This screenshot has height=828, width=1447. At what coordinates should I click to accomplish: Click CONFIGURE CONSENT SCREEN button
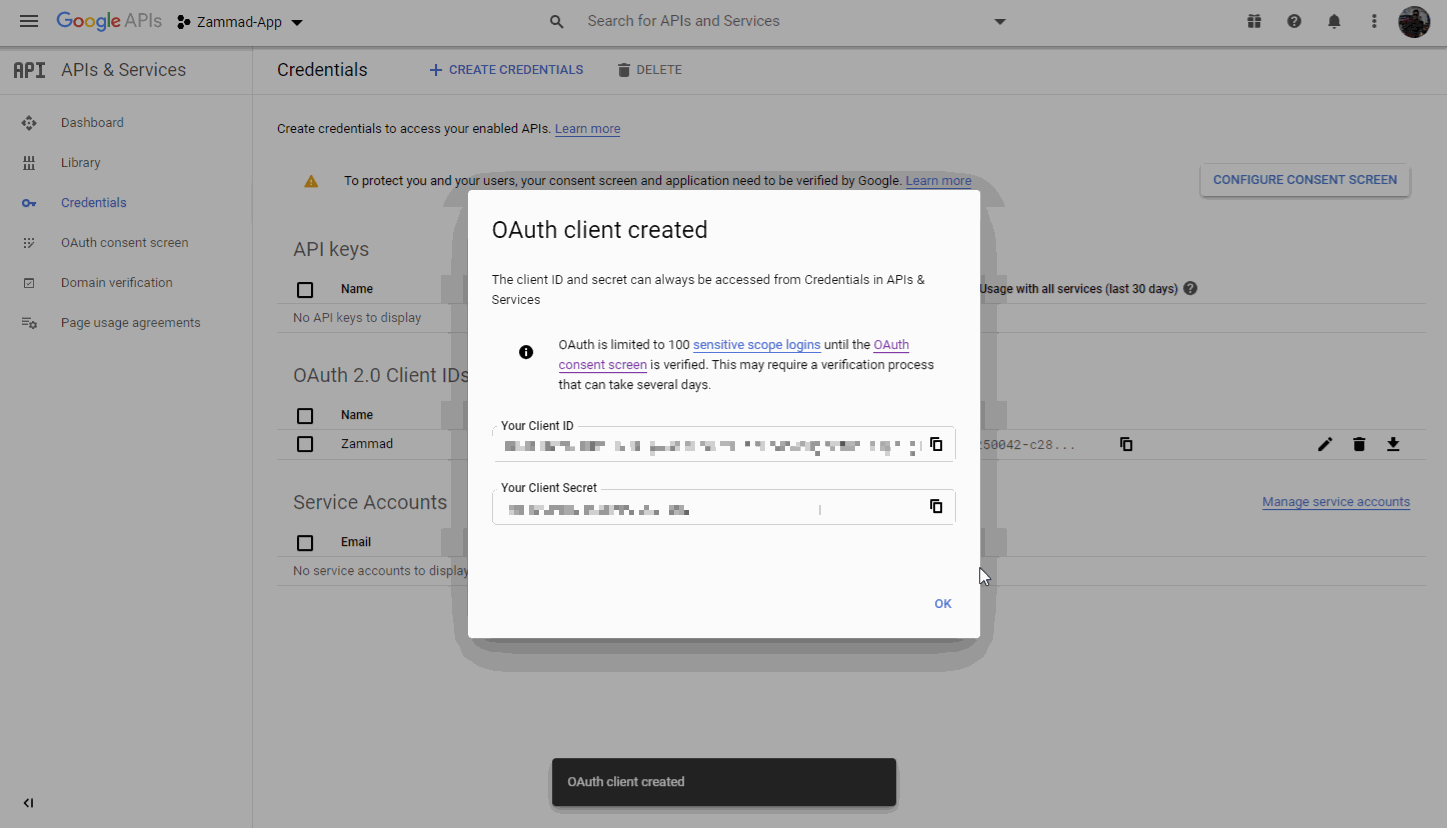click(x=1305, y=180)
